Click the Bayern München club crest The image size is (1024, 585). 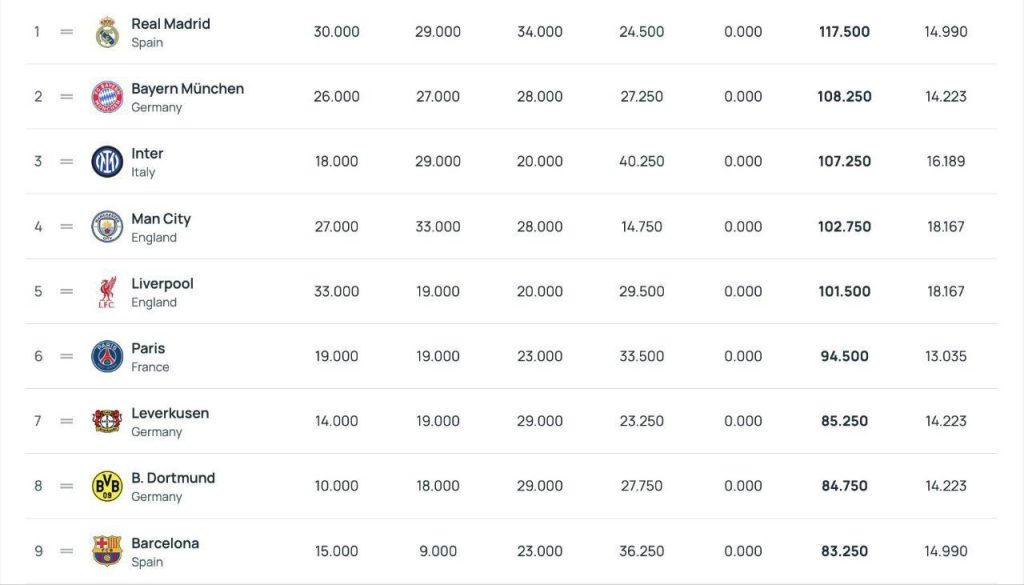[107, 97]
